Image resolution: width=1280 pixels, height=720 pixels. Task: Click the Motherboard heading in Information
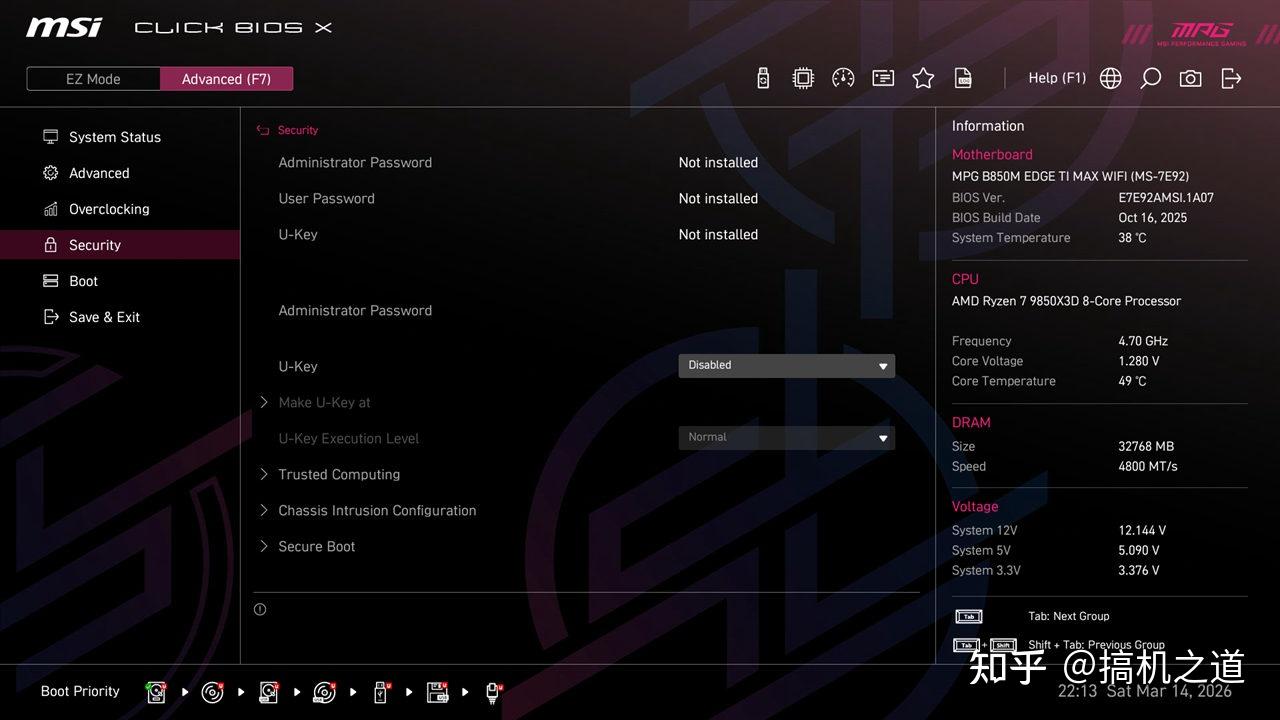point(992,154)
